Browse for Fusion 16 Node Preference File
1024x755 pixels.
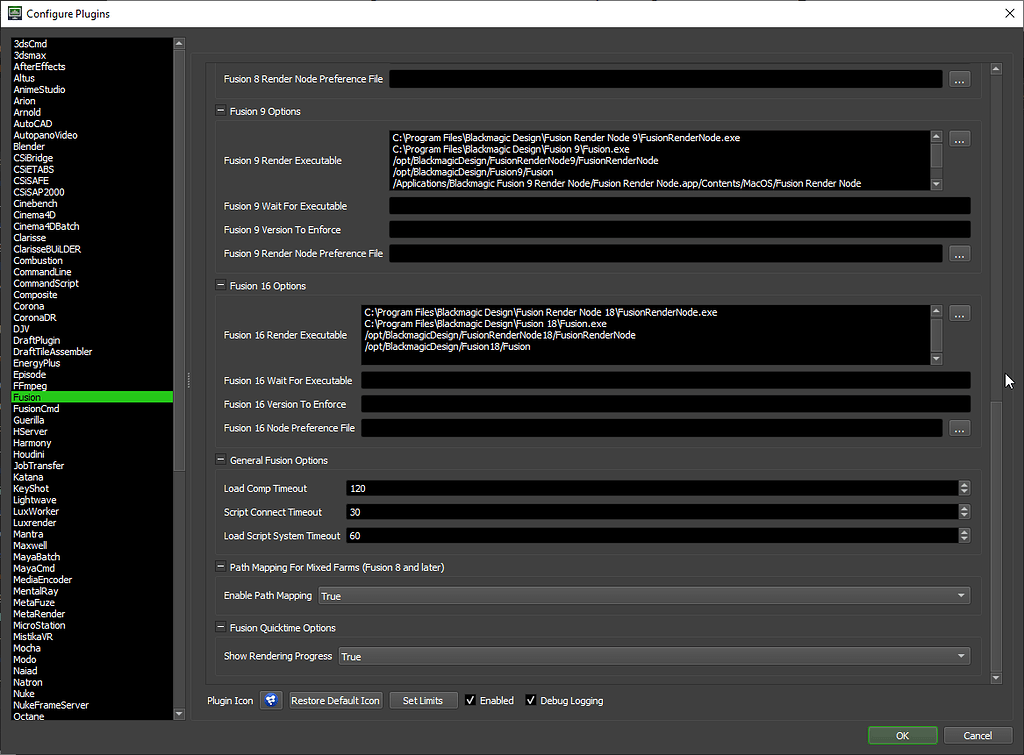(x=959, y=428)
